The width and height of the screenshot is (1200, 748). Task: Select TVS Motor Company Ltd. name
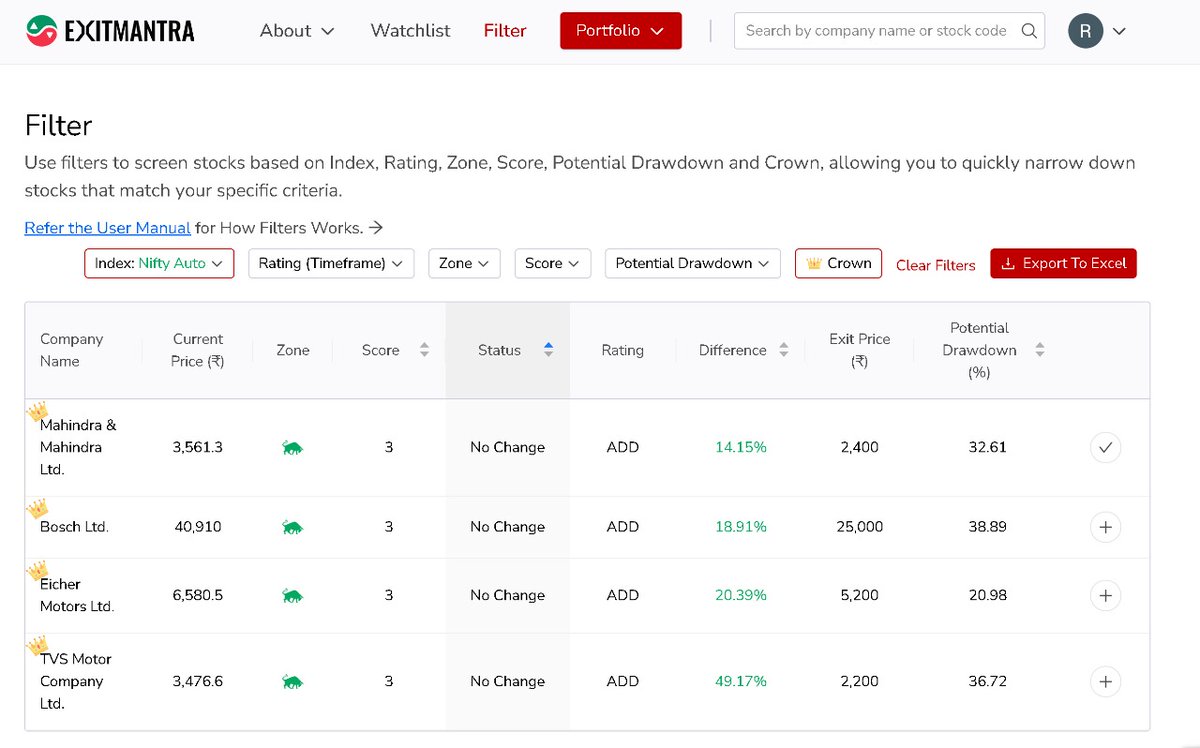[x=76, y=681]
